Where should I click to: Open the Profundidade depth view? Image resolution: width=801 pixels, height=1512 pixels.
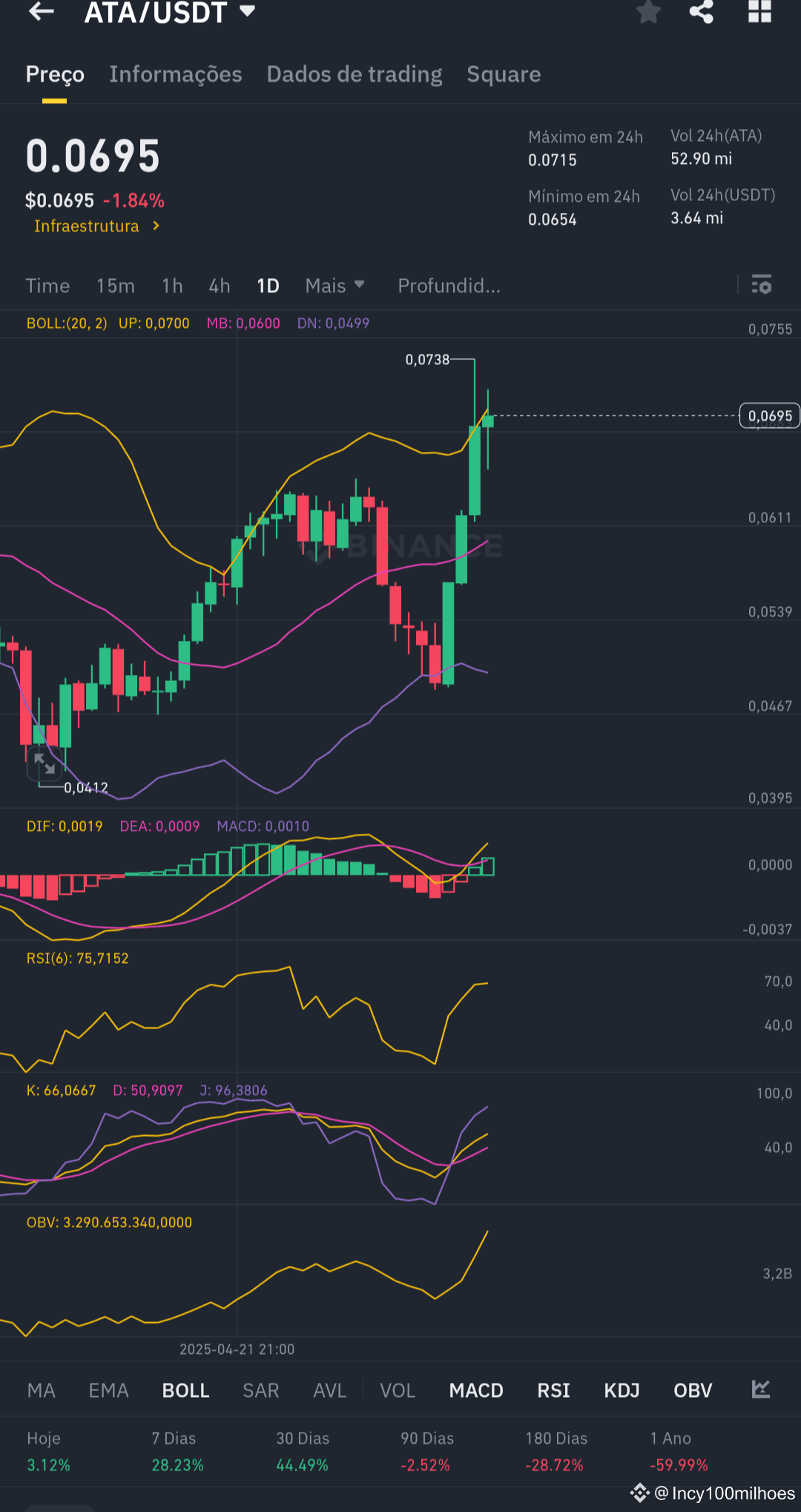point(449,286)
